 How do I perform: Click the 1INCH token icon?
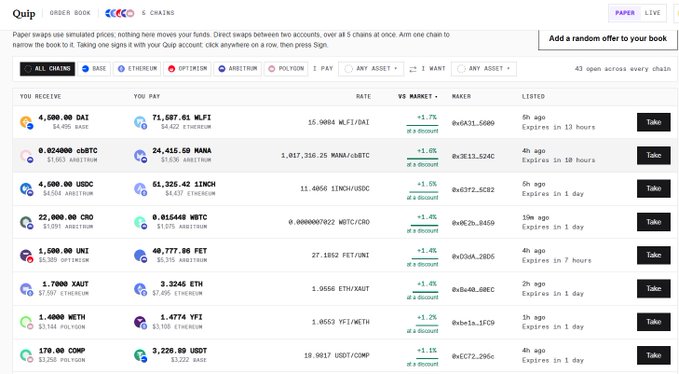pos(140,189)
